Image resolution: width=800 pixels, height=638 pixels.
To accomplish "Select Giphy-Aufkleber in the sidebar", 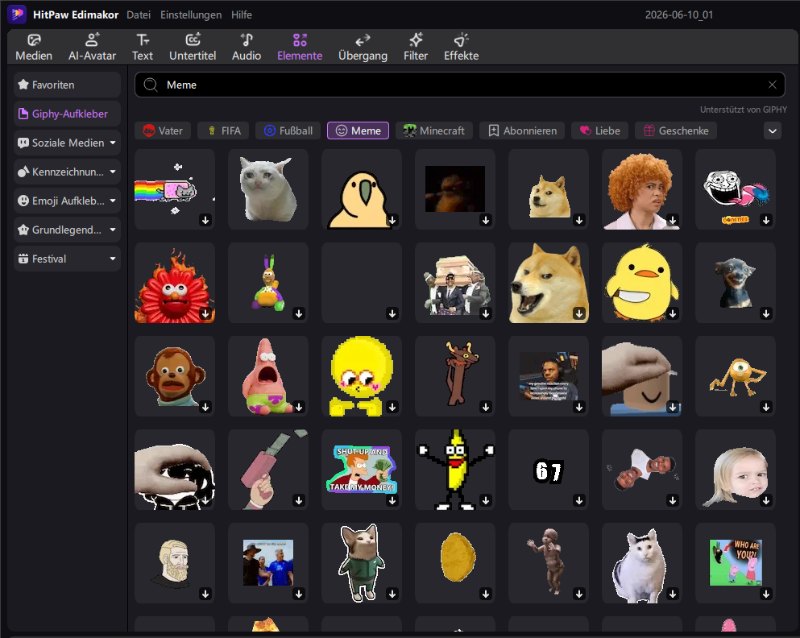I will pos(67,114).
